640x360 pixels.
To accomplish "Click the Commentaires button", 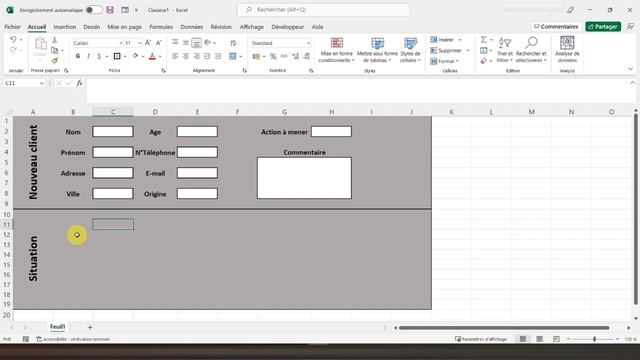I will pos(556,27).
